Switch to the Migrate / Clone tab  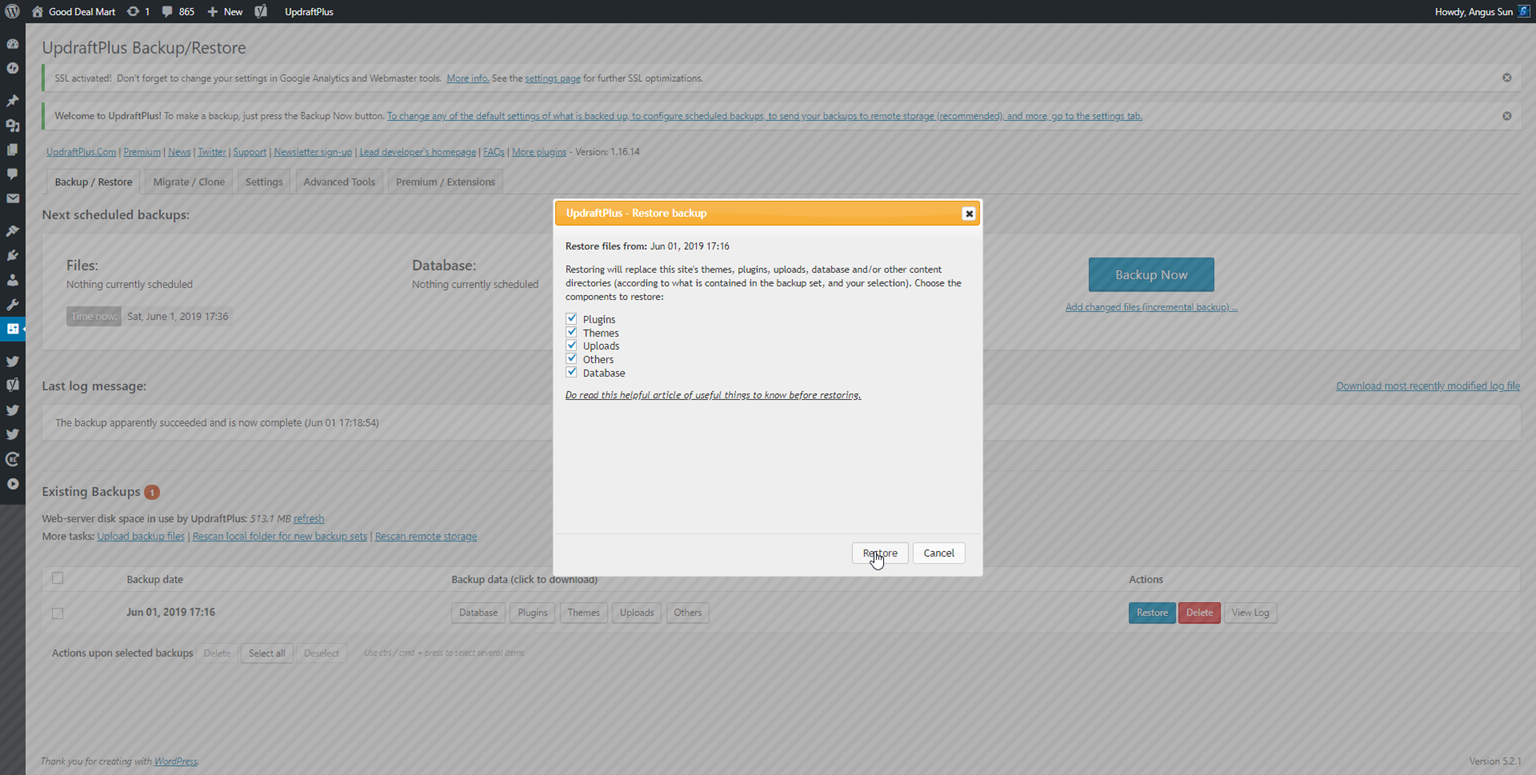189,182
